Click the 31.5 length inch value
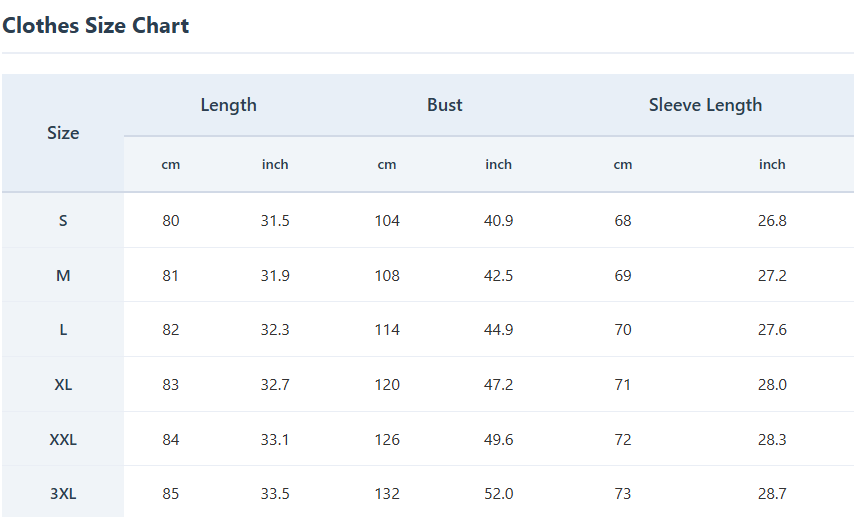854x517 pixels. (275, 221)
